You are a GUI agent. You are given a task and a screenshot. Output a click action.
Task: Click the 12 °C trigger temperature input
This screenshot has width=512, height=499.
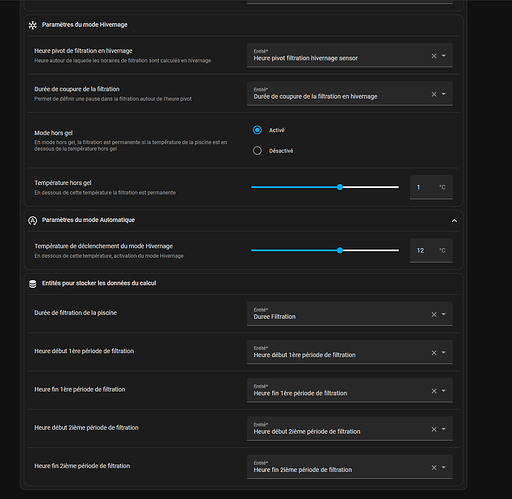click(431, 251)
